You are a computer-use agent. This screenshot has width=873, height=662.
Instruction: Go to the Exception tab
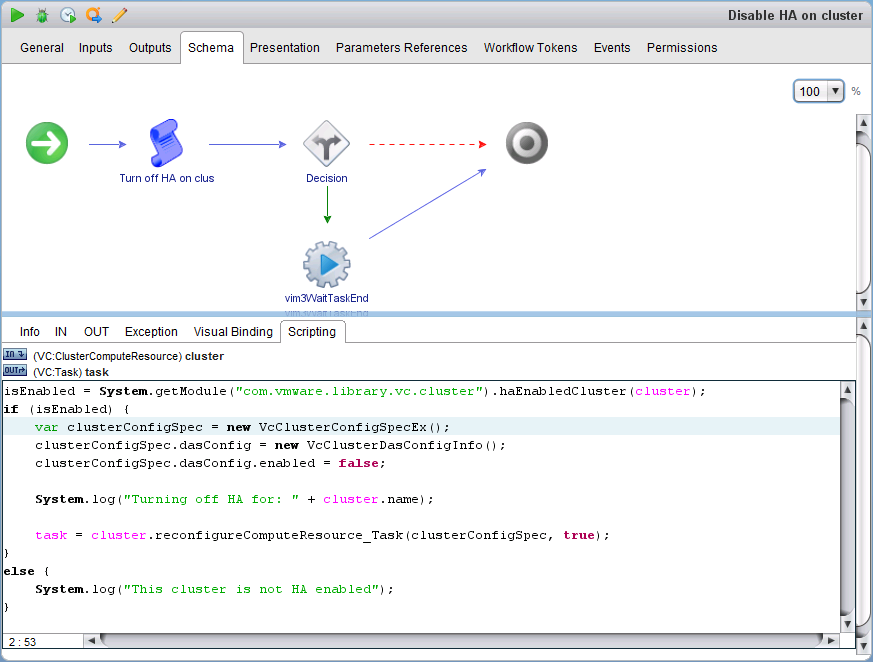(x=151, y=332)
